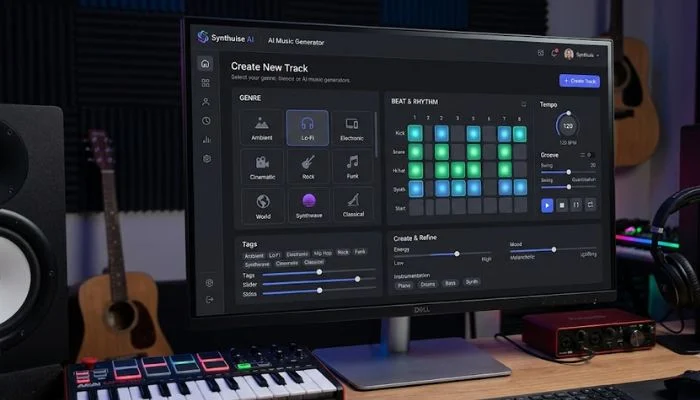Click the Play button
This screenshot has width=700, height=400.
coord(547,205)
